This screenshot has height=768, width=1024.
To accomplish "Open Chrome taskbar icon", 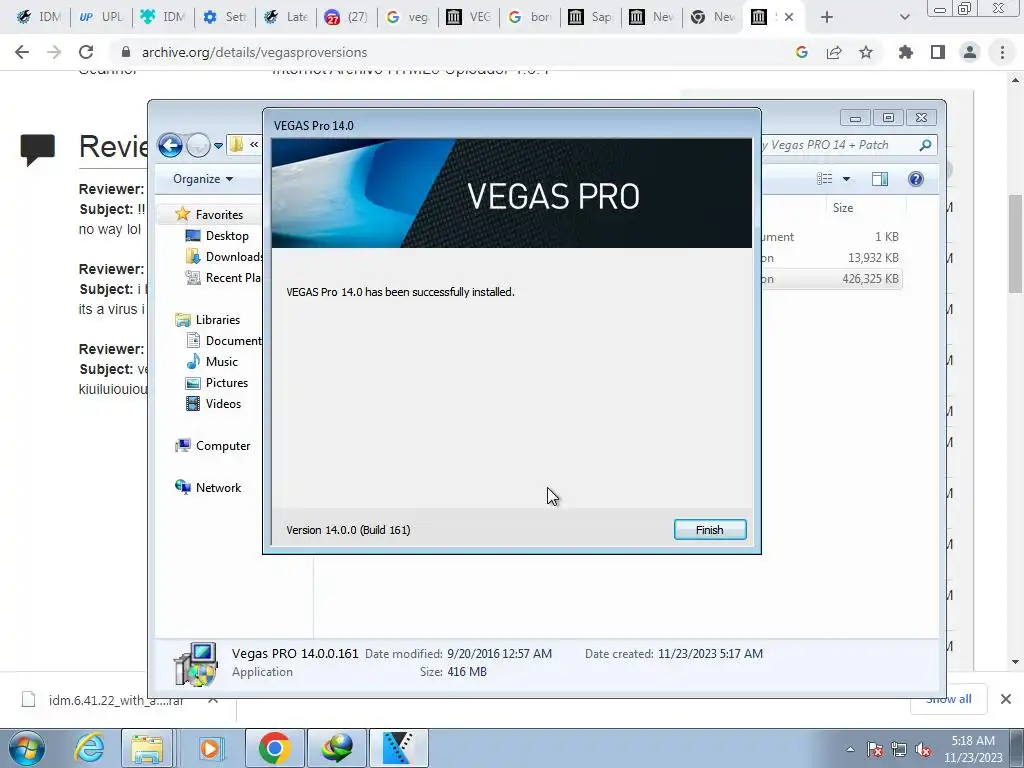I will point(275,748).
